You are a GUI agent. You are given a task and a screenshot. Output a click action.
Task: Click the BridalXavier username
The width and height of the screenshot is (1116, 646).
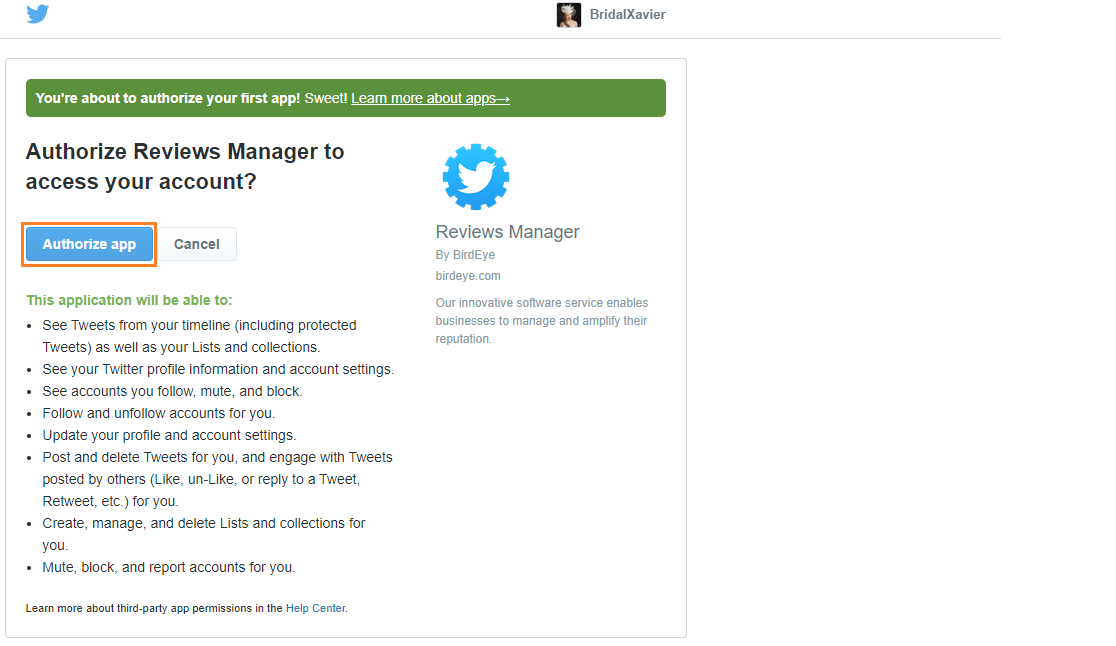tap(627, 15)
